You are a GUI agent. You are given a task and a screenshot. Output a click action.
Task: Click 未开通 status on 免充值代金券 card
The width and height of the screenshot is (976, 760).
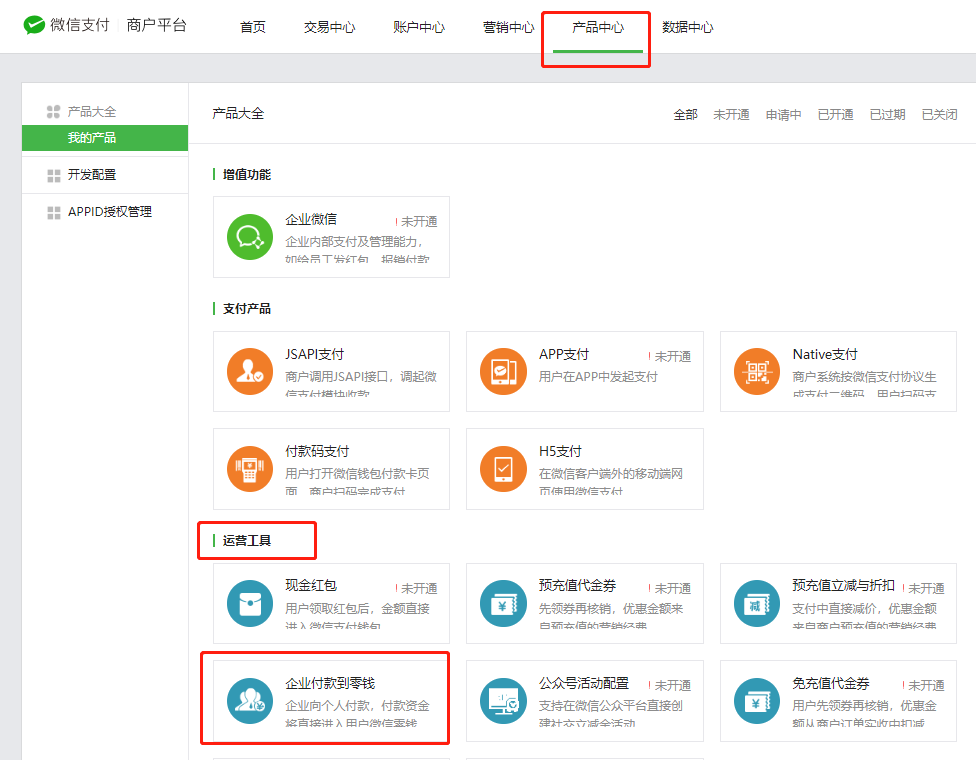point(926,685)
